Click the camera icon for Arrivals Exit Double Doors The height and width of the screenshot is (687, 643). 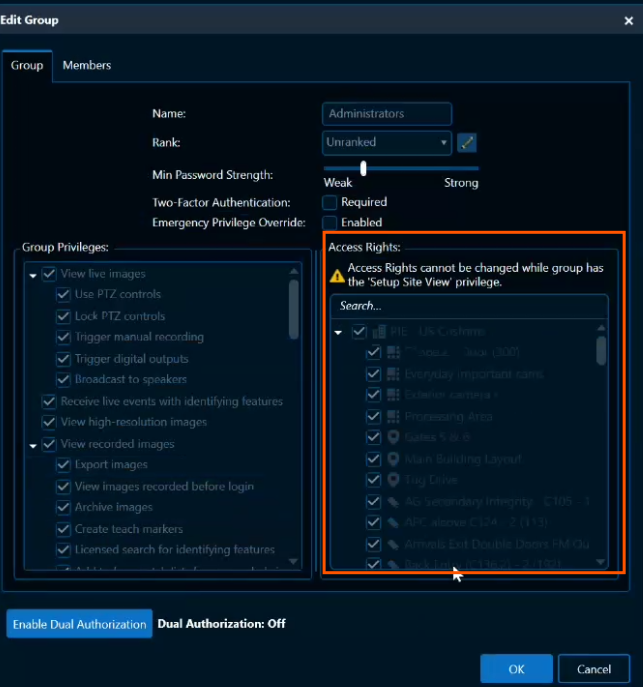click(393, 544)
